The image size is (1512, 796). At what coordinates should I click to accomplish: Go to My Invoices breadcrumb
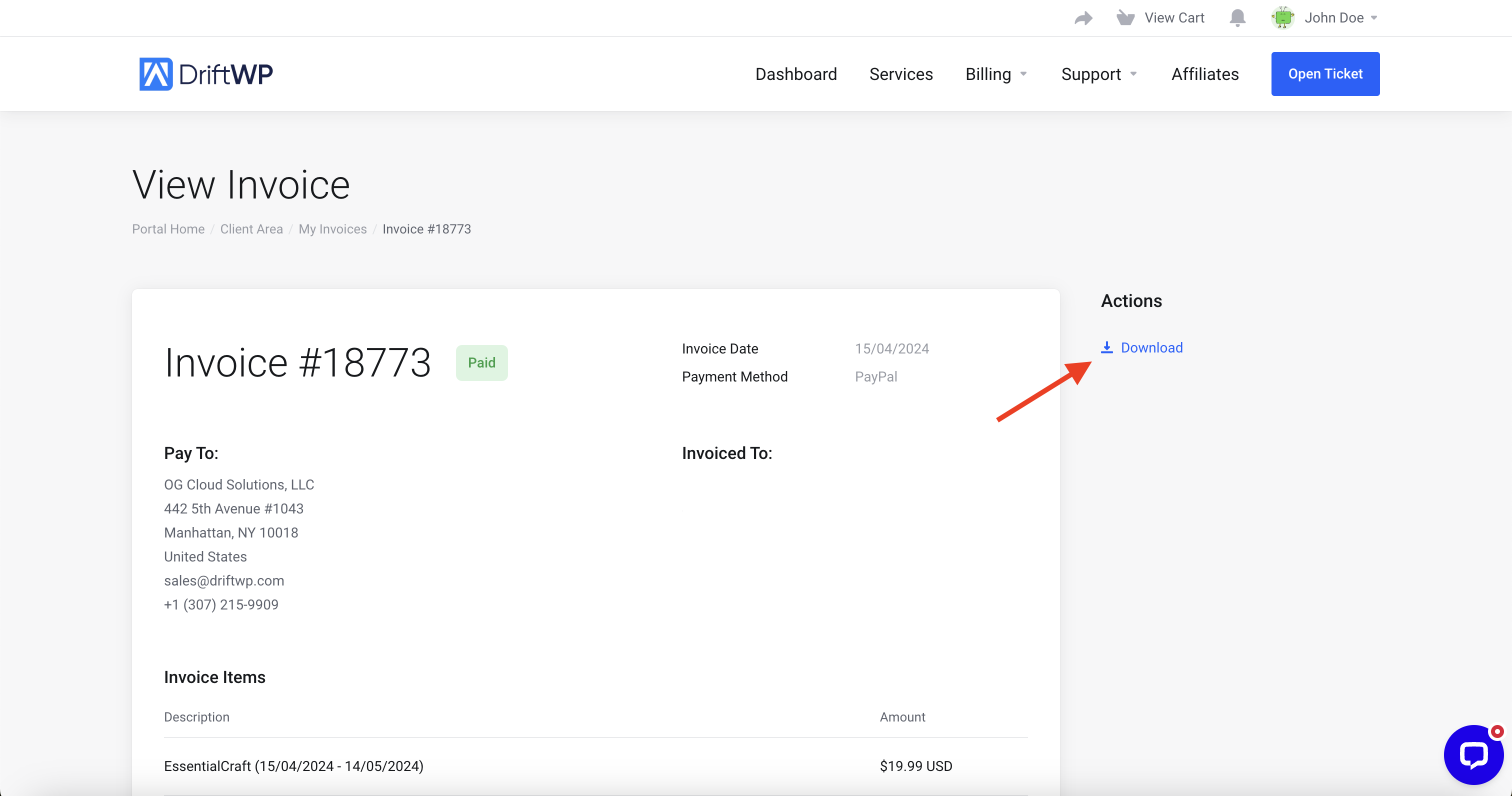coord(332,229)
